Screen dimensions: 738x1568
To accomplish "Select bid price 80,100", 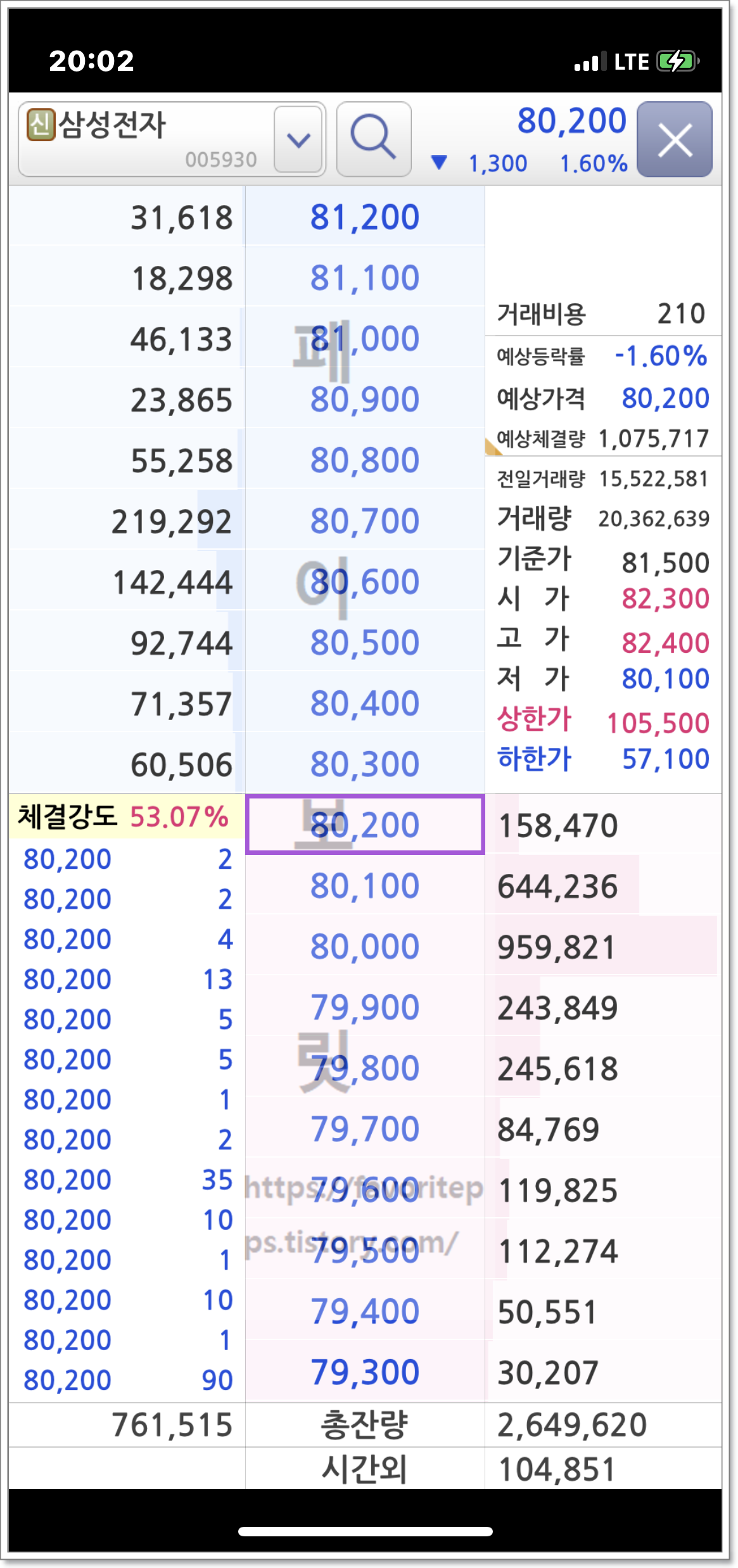I will click(365, 886).
